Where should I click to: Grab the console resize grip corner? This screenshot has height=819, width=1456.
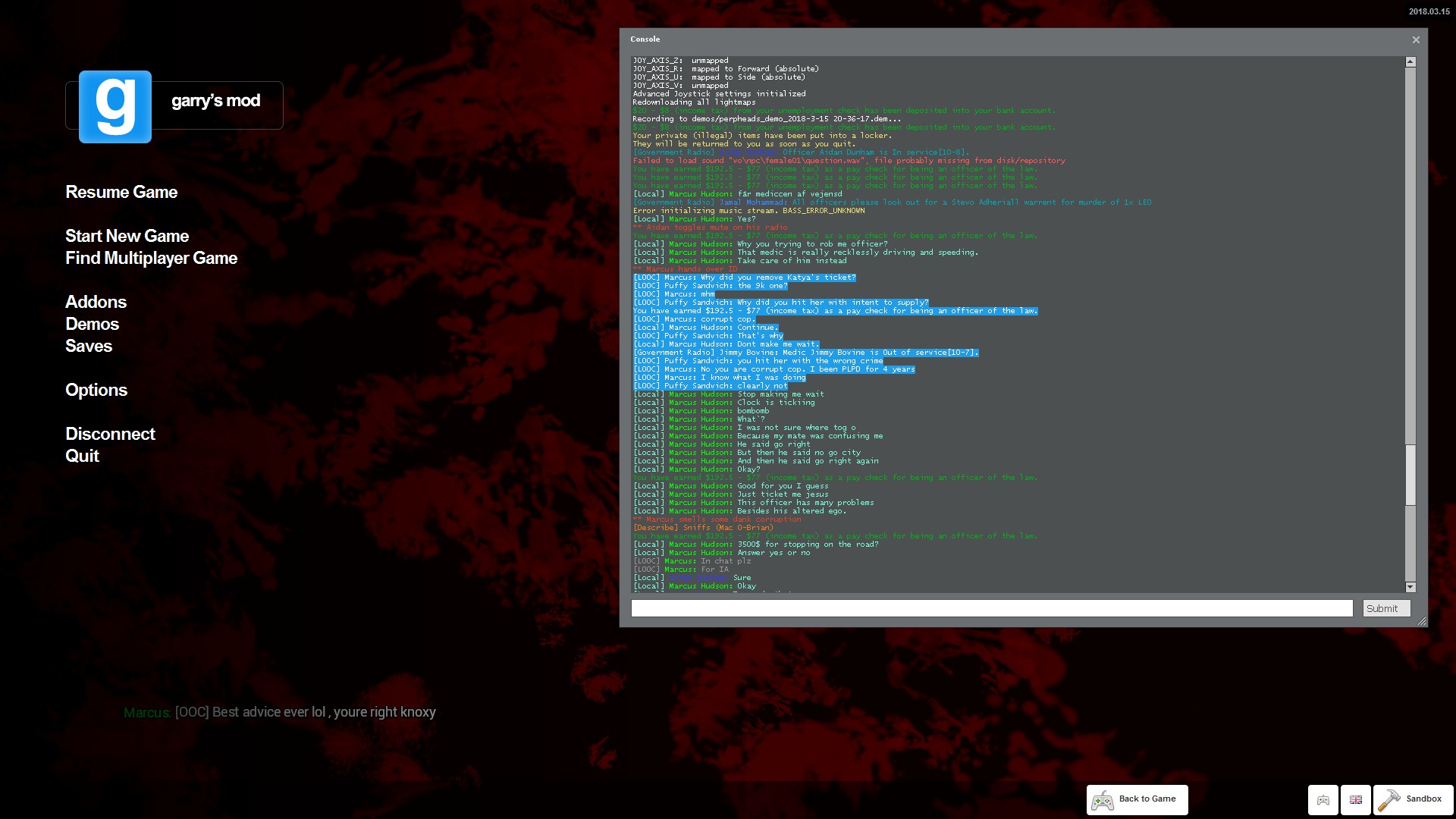click(1422, 621)
